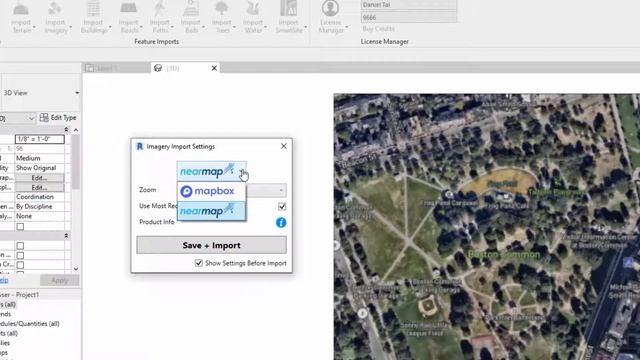Select the 'ts (all)' browser item
The height and width of the screenshot is (360, 640).
pos(9,333)
